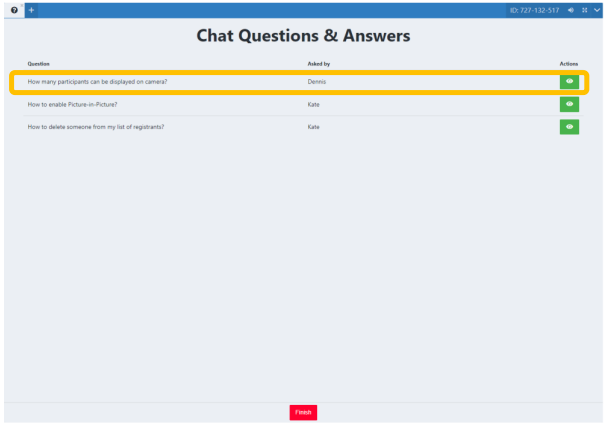Open the question mark Q&A tab
606x426 pixels.
[14, 10]
